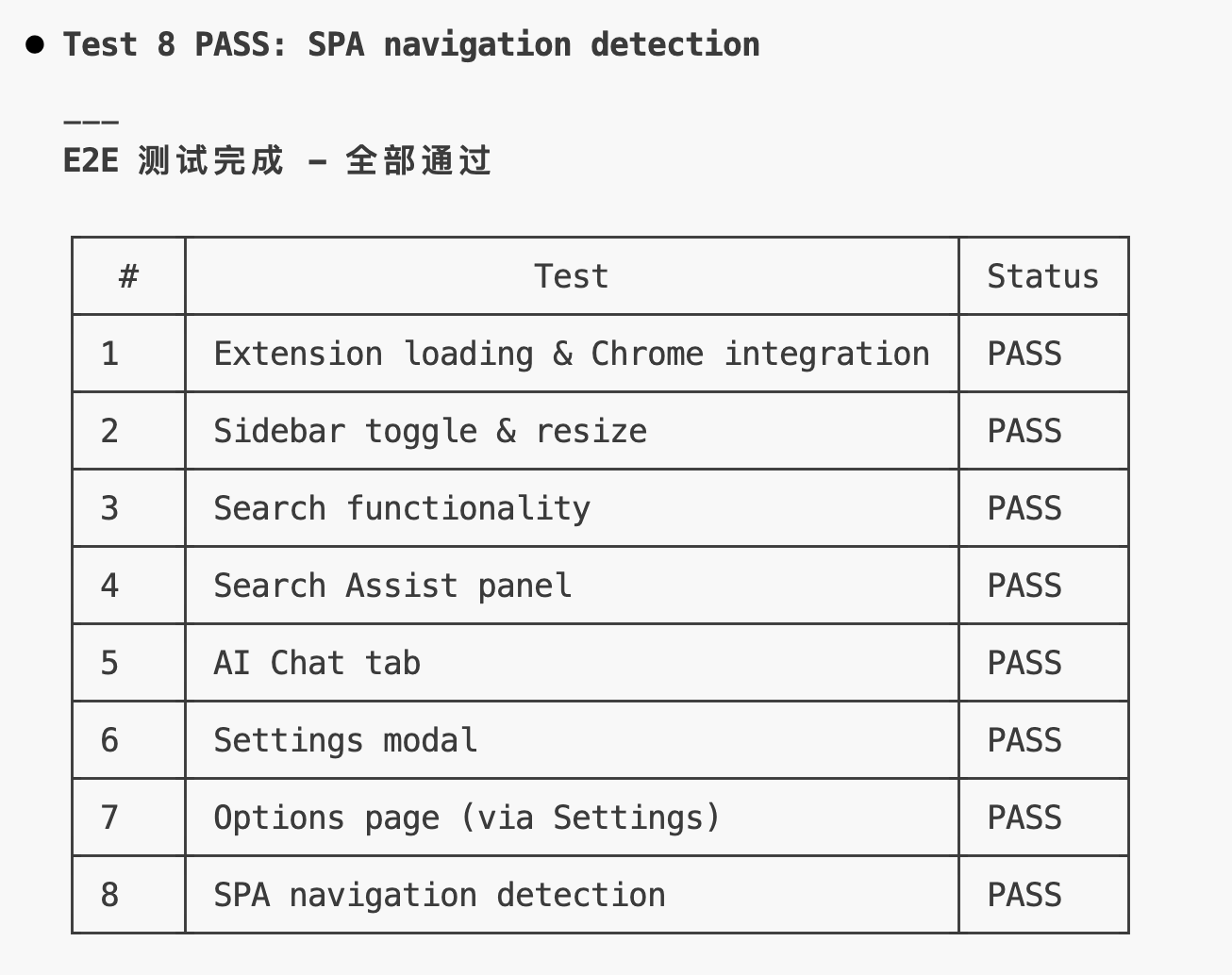Select the "AI Chat tab" cell

click(x=317, y=663)
